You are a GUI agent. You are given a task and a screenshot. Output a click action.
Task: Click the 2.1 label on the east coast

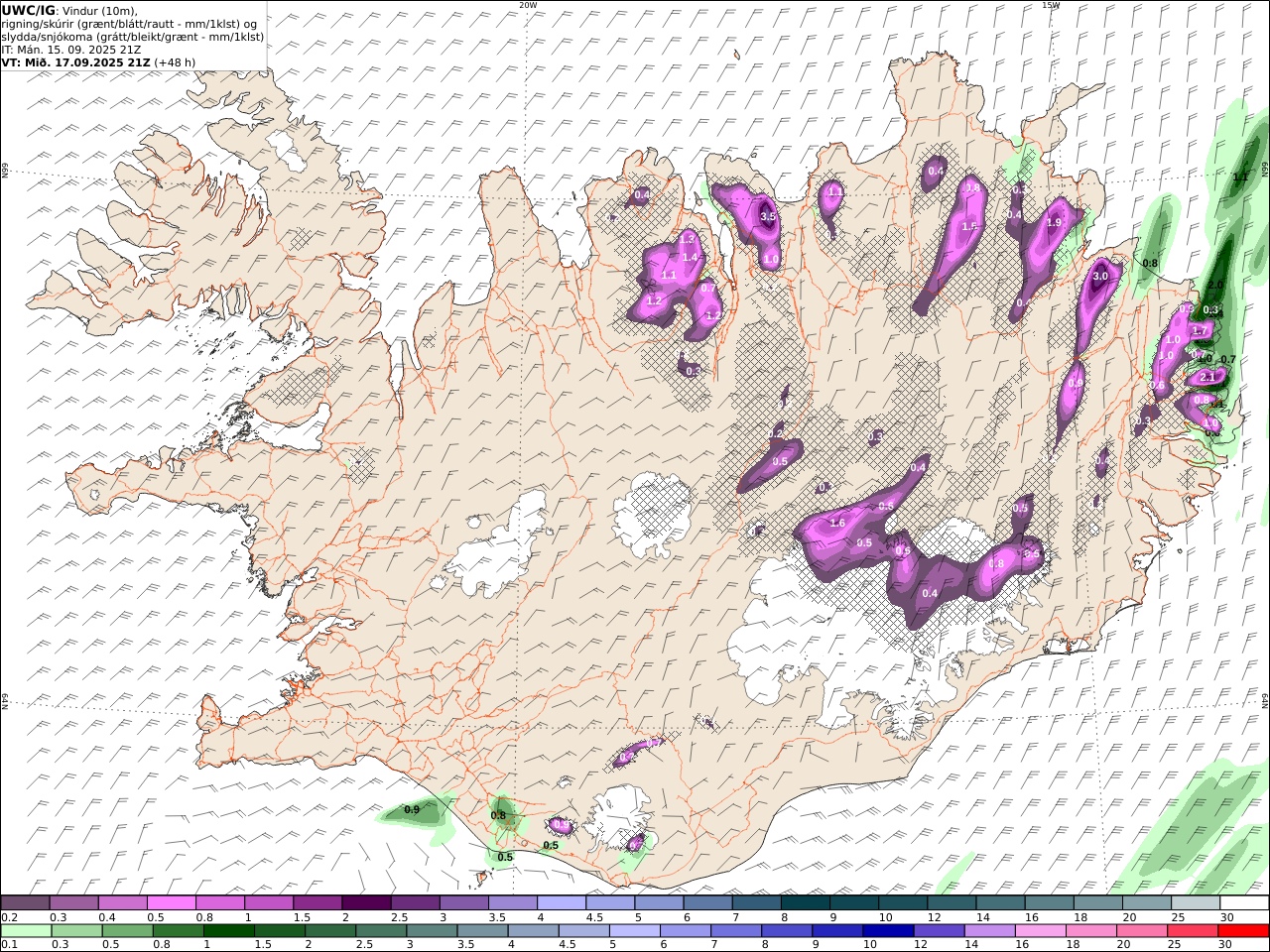(x=1207, y=378)
